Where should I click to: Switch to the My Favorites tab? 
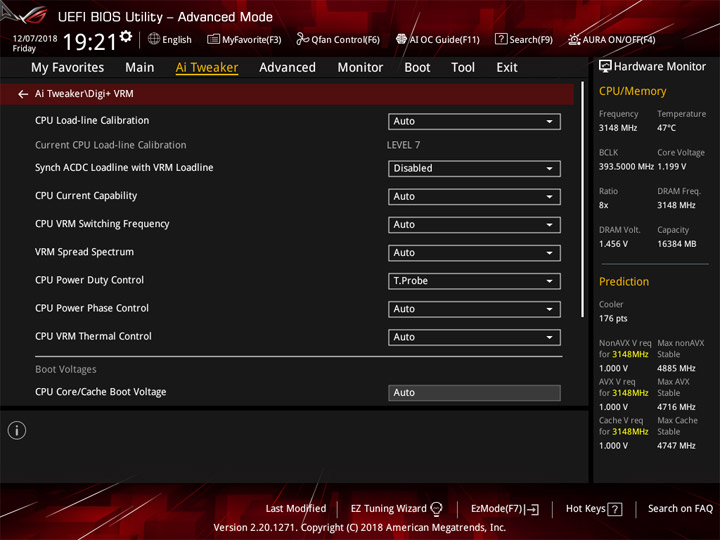click(x=68, y=68)
